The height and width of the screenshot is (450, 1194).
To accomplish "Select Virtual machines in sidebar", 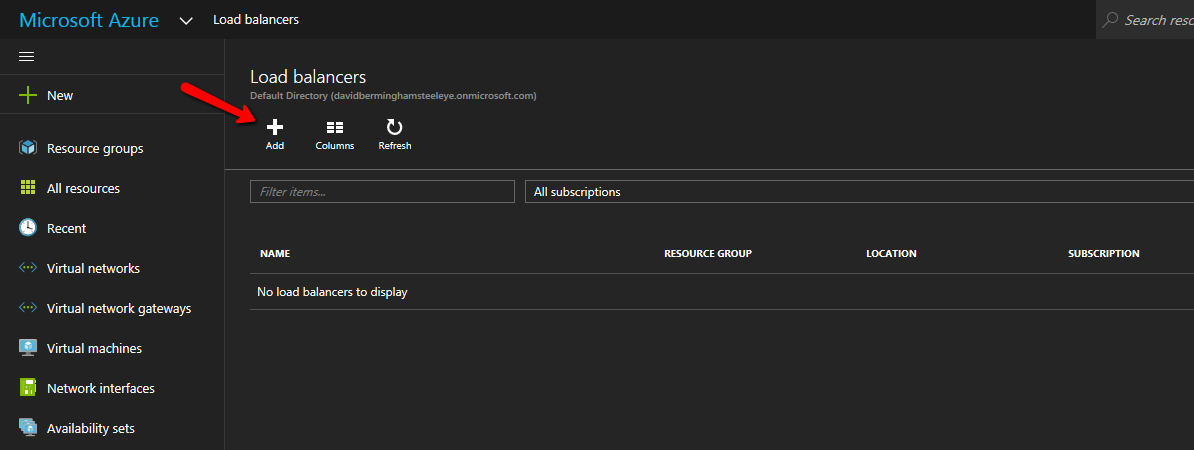I will [x=94, y=348].
